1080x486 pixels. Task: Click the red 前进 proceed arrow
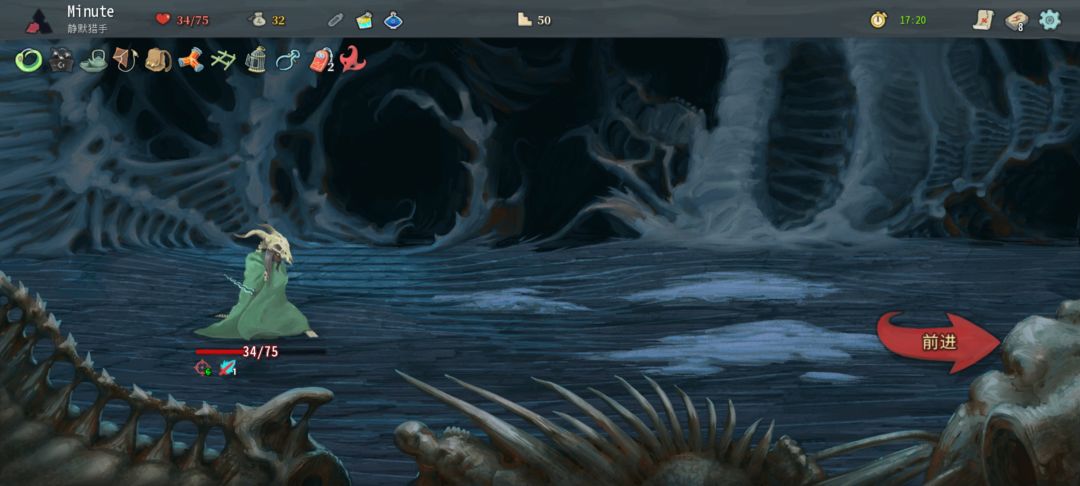coord(938,341)
